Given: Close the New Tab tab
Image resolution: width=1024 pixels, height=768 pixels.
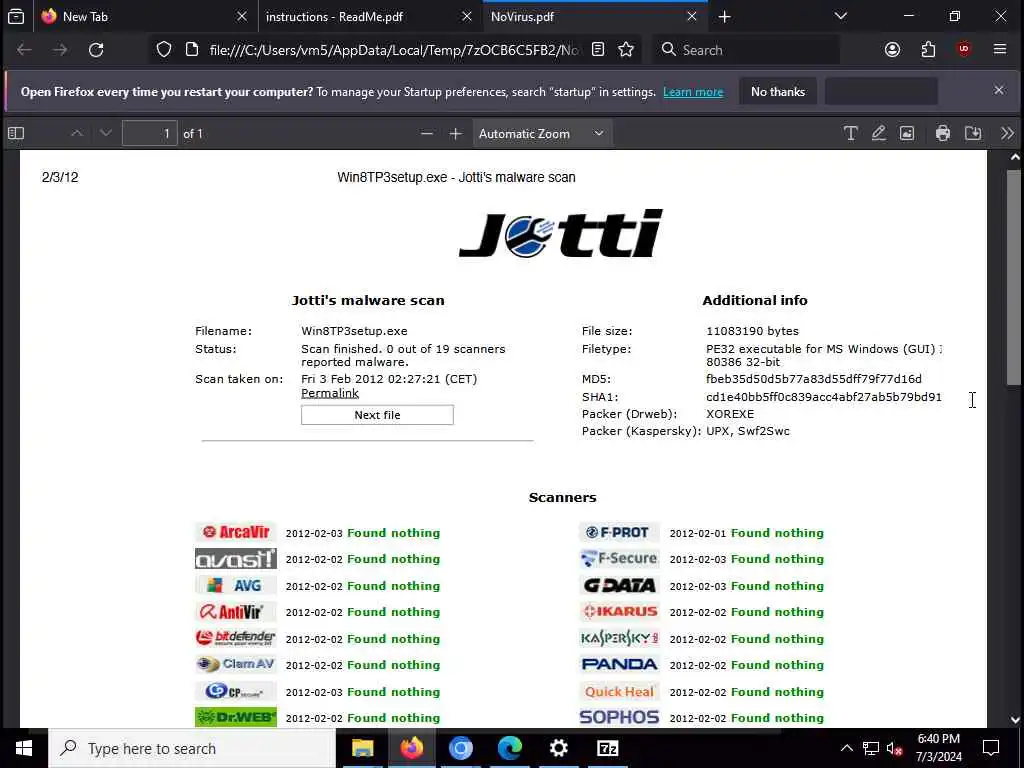Looking at the screenshot, I should (242, 16).
